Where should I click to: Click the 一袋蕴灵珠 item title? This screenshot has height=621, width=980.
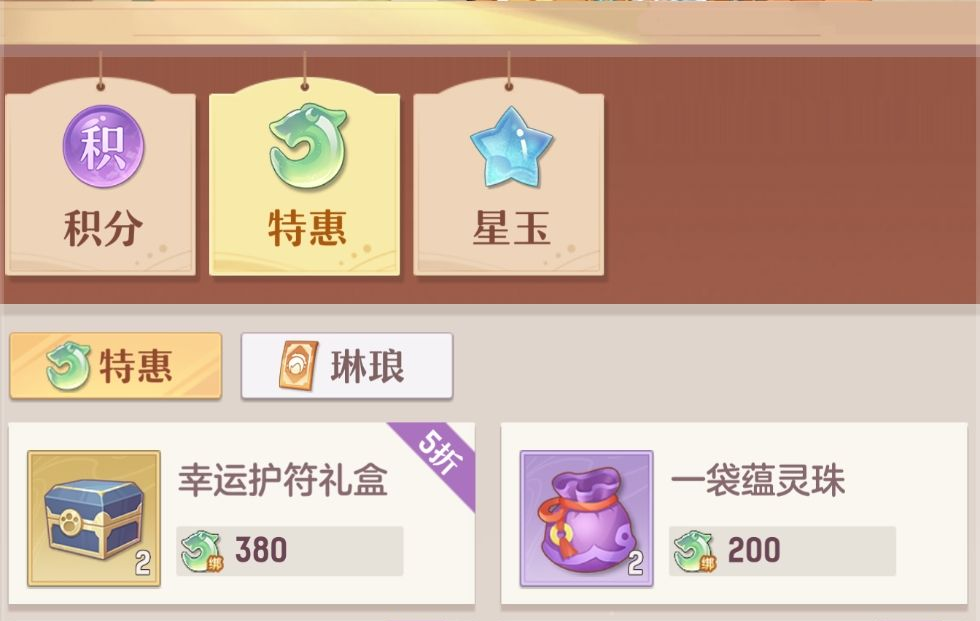[x=758, y=480]
